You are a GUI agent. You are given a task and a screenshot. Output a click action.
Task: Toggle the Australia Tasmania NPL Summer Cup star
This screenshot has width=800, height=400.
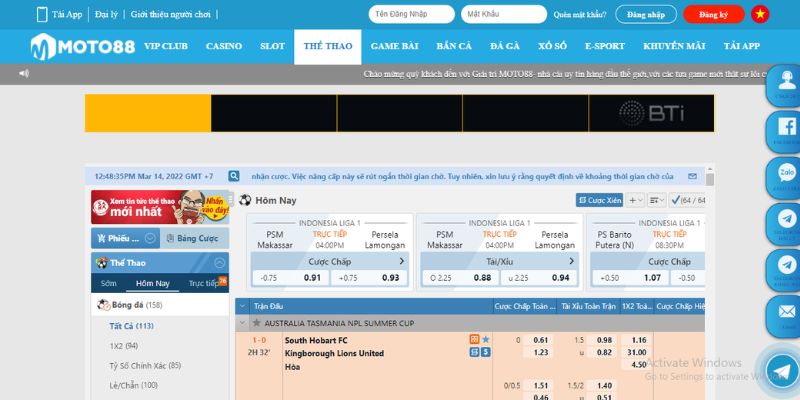257,323
